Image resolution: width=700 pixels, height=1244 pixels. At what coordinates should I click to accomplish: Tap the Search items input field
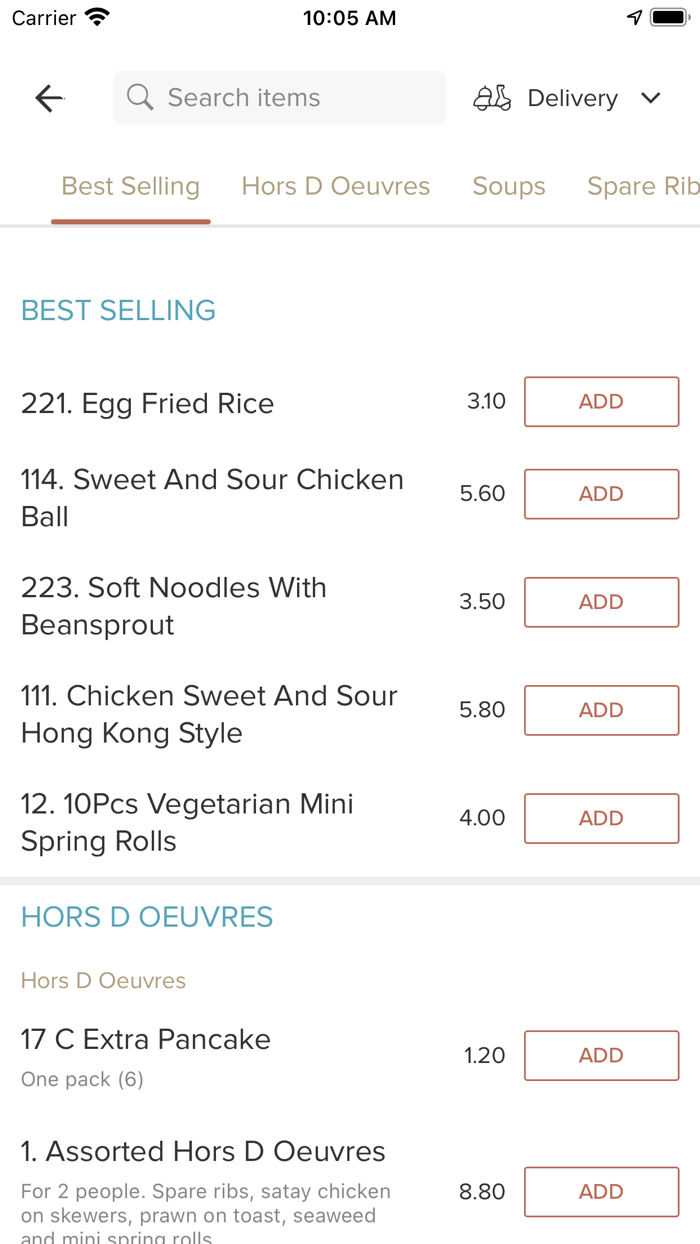(279, 97)
